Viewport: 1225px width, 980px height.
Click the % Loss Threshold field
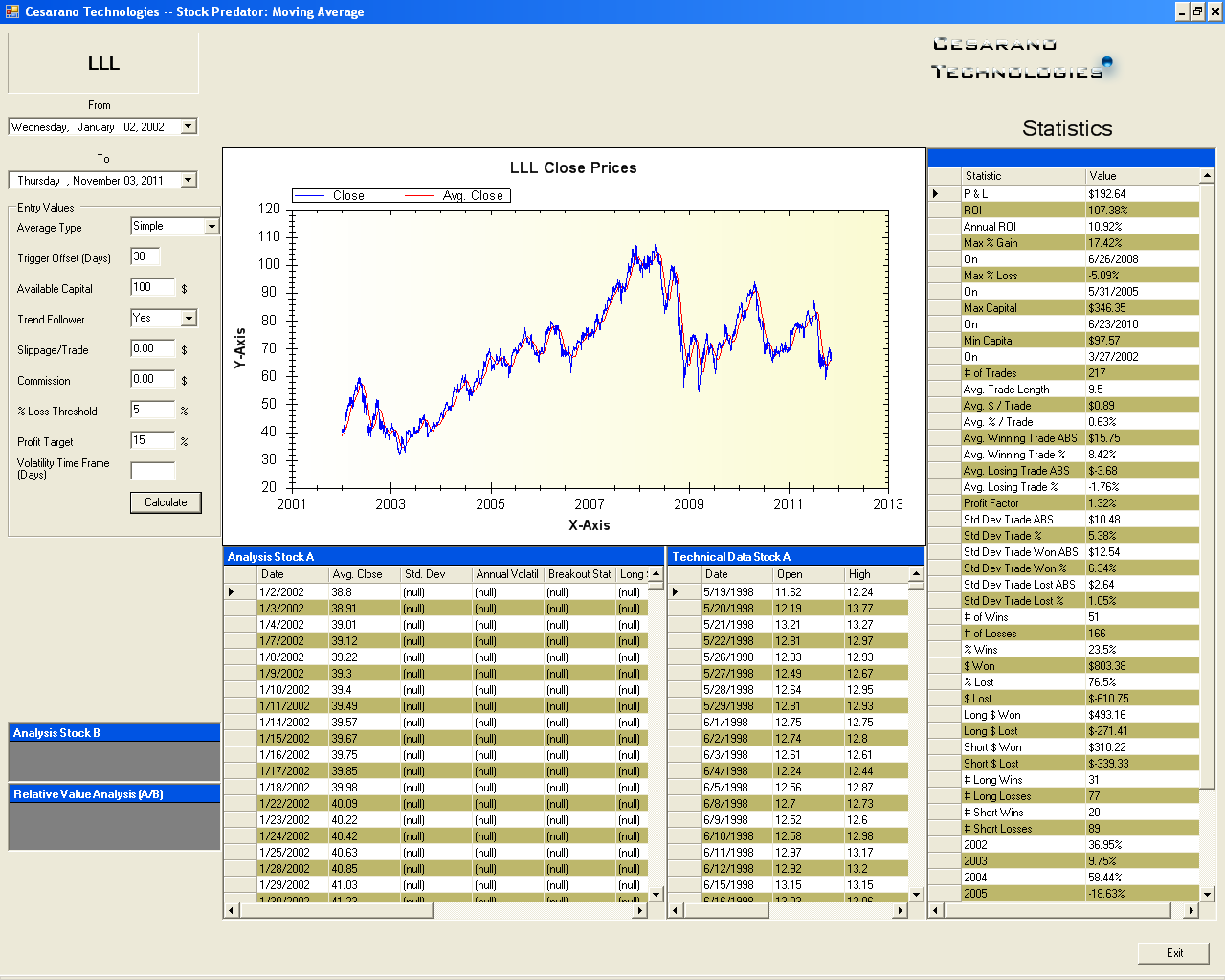pyautogui.click(x=153, y=410)
